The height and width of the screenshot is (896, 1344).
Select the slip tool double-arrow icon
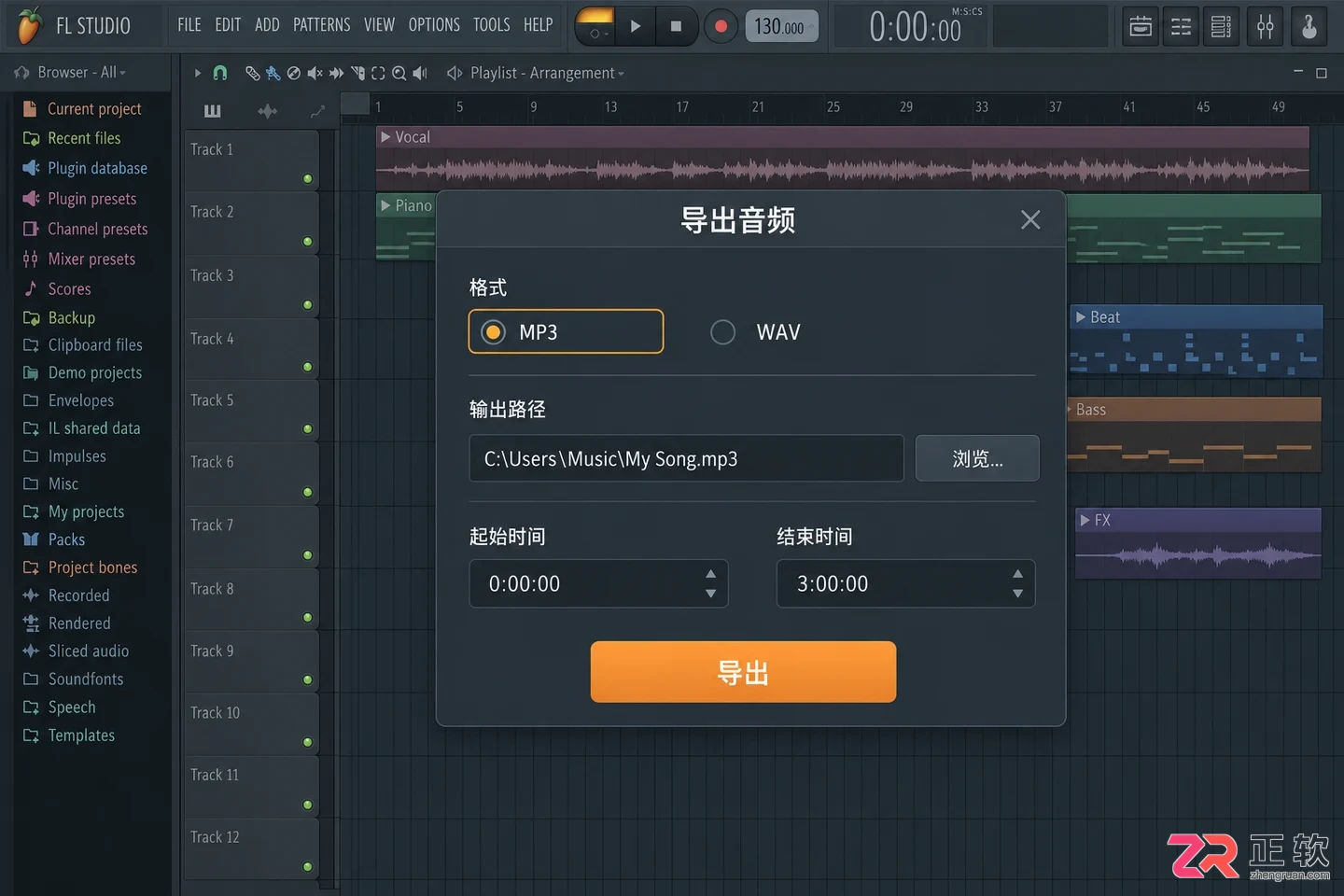336,73
